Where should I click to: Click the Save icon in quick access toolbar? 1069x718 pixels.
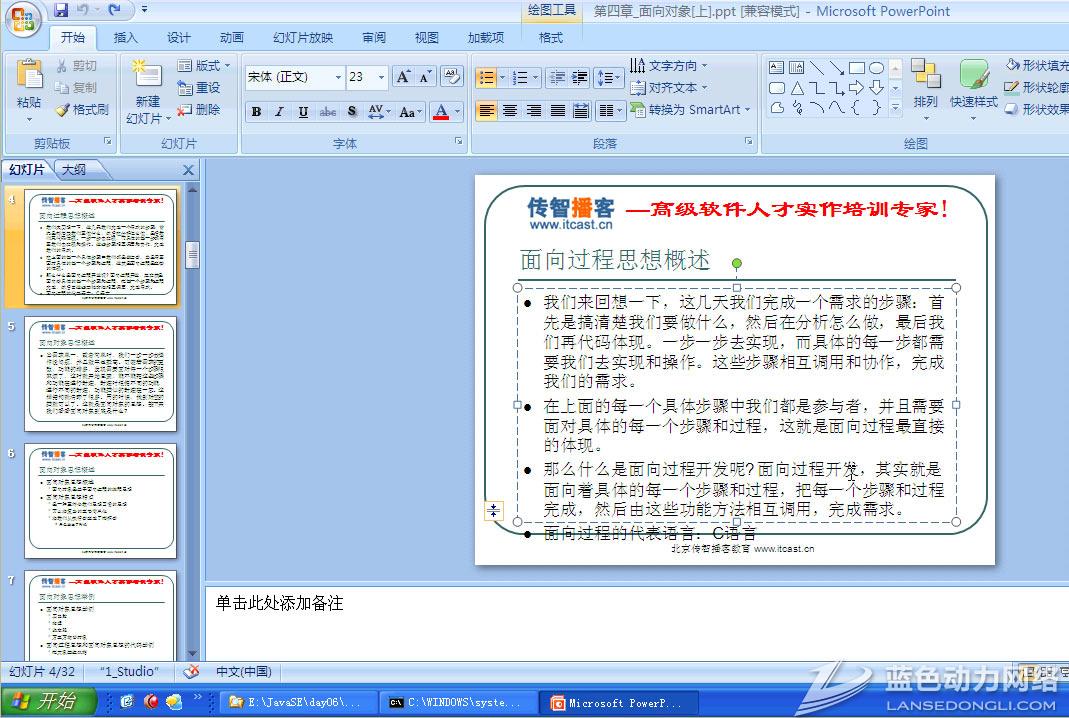tap(62, 11)
